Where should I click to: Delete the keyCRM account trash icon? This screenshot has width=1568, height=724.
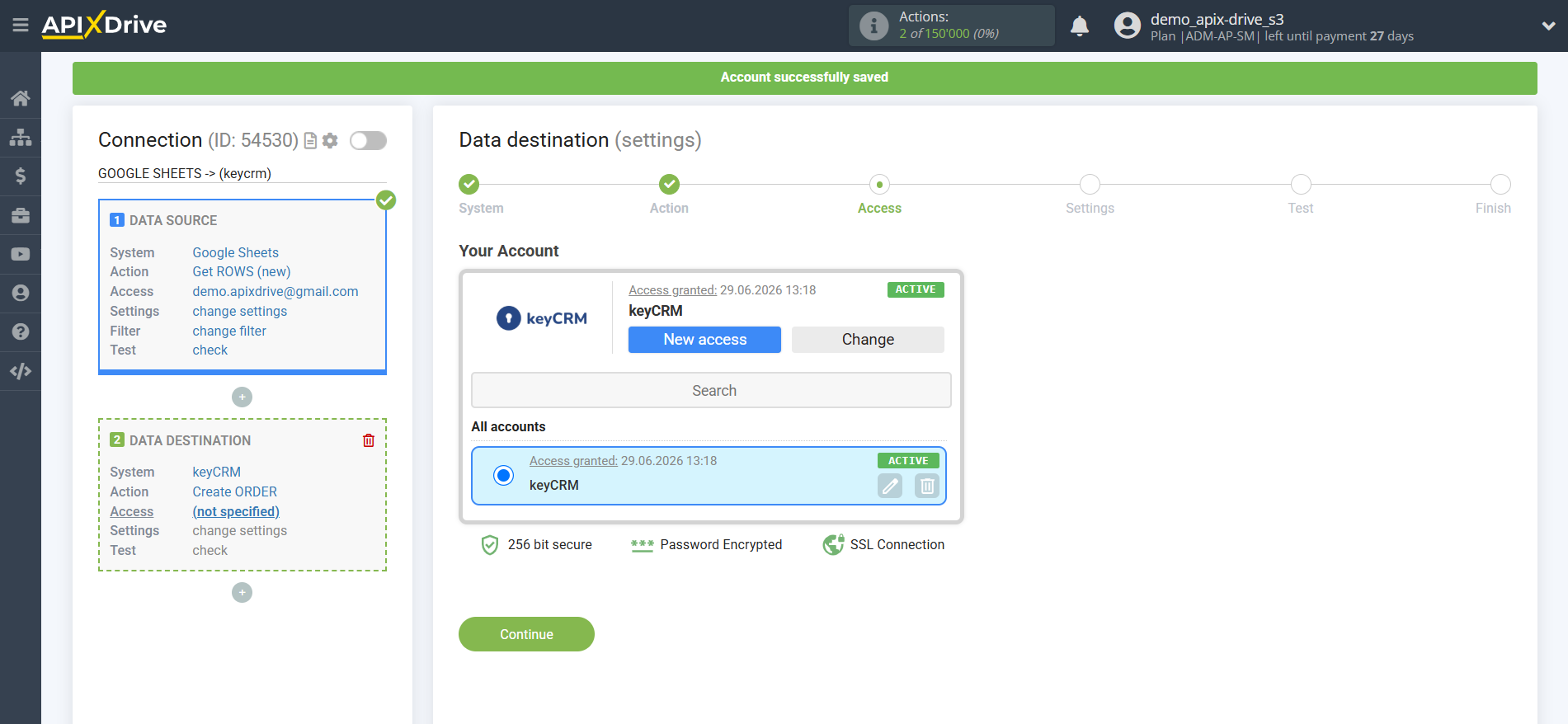pyautogui.click(x=927, y=487)
